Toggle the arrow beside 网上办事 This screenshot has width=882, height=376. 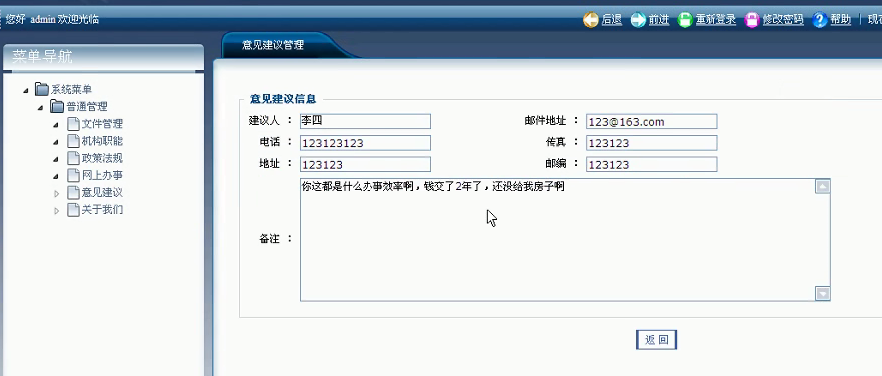[x=56, y=176]
